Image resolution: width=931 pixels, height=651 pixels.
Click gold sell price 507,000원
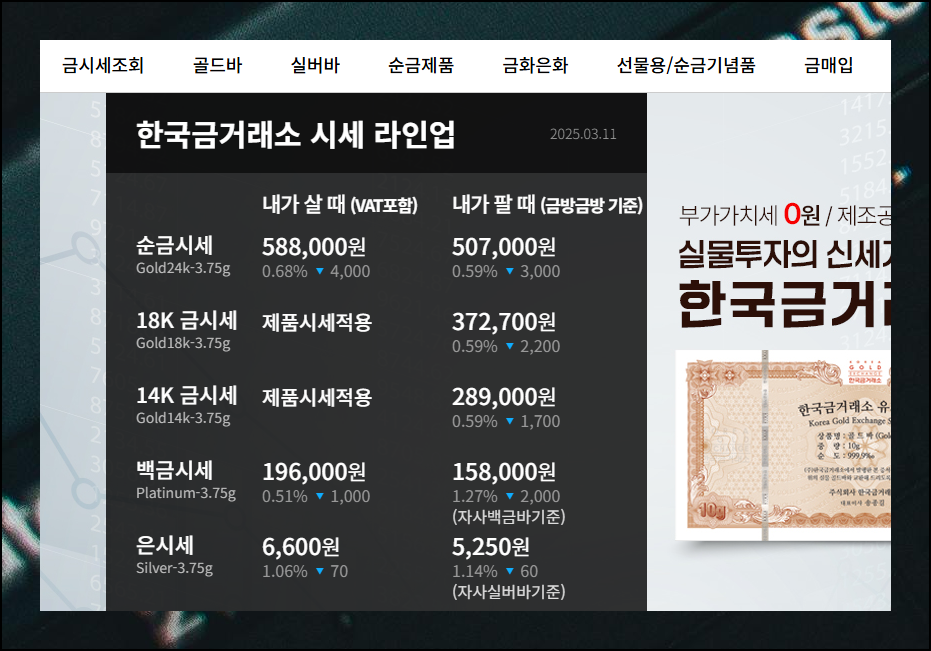(x=504, y=247)
